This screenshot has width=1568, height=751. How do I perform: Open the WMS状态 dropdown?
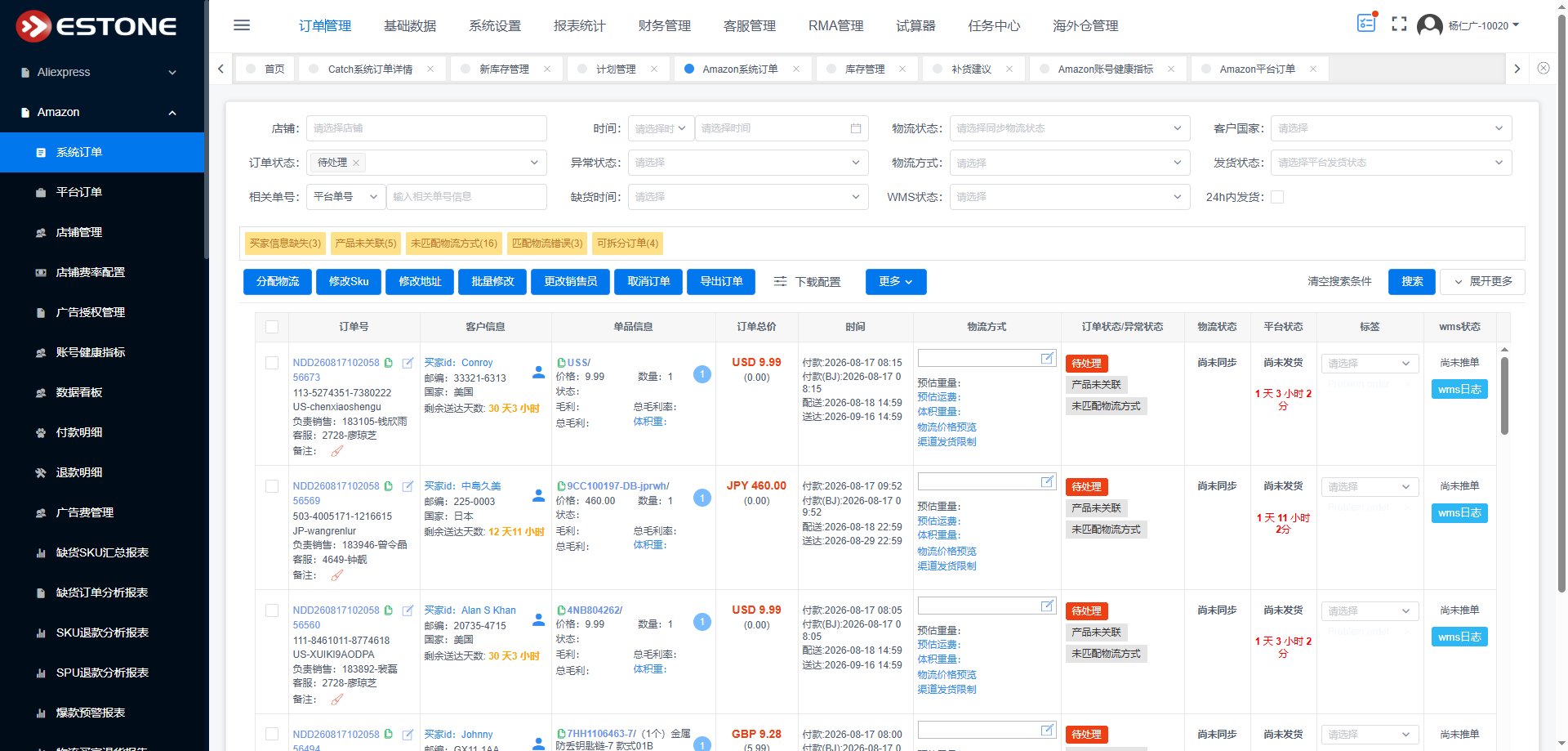click(x=1069, y=197)
